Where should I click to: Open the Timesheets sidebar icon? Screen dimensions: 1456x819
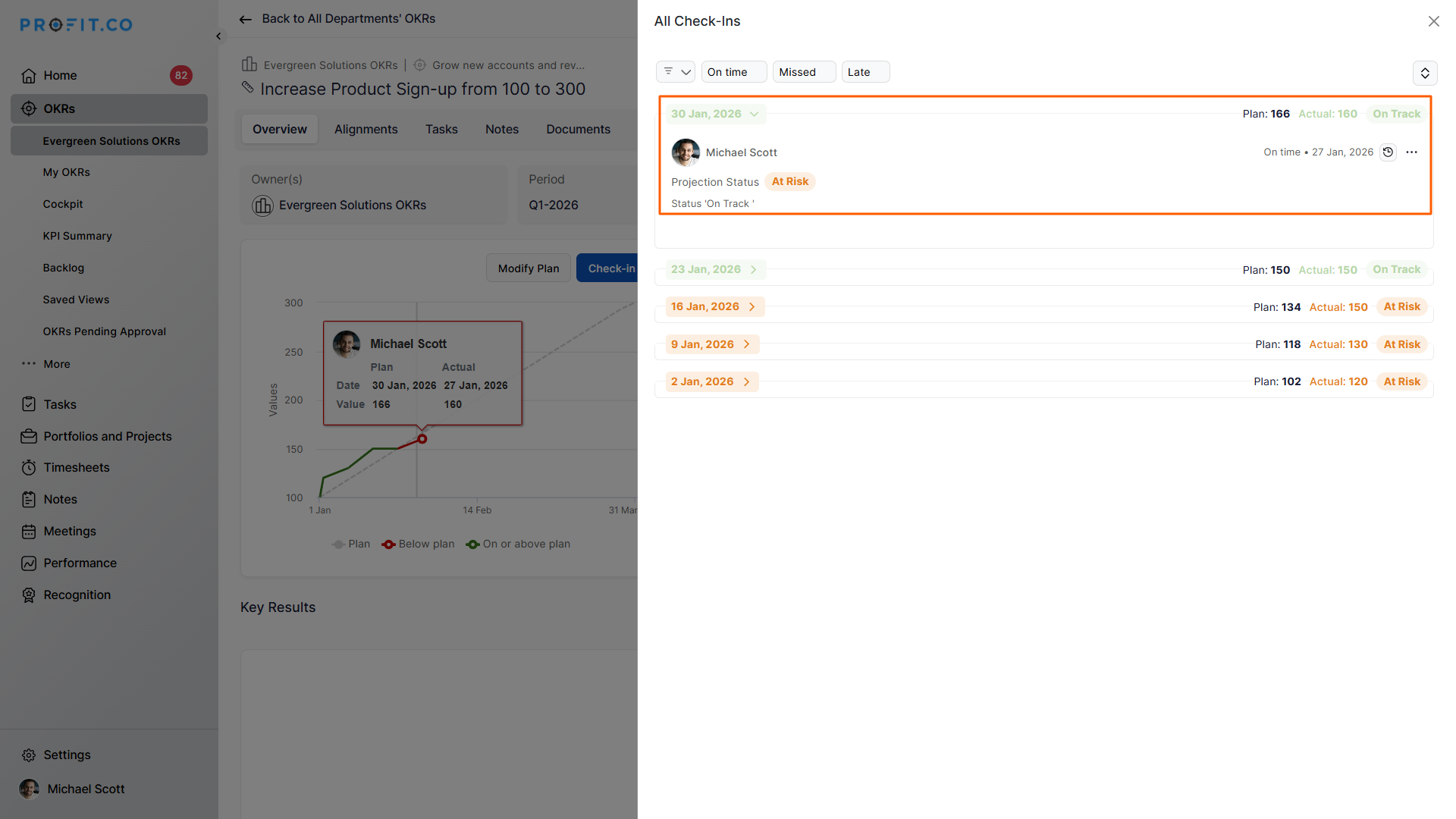coord(29,468)
